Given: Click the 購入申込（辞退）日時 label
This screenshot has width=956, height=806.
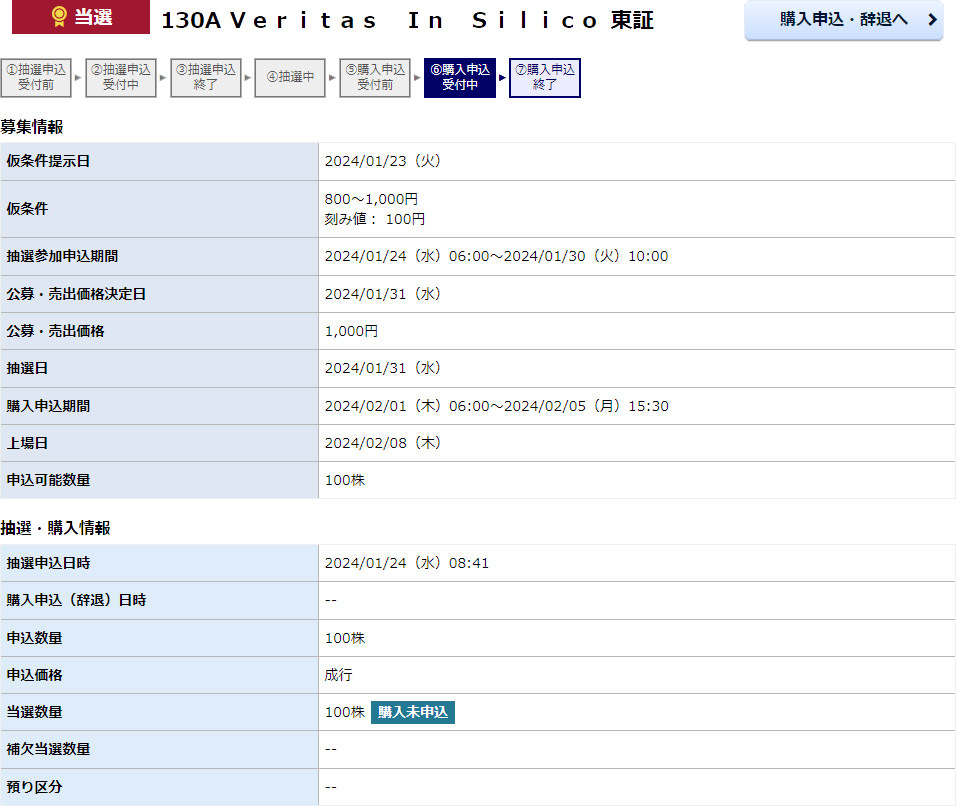Looking at the screenshot, I should [76, 601].
